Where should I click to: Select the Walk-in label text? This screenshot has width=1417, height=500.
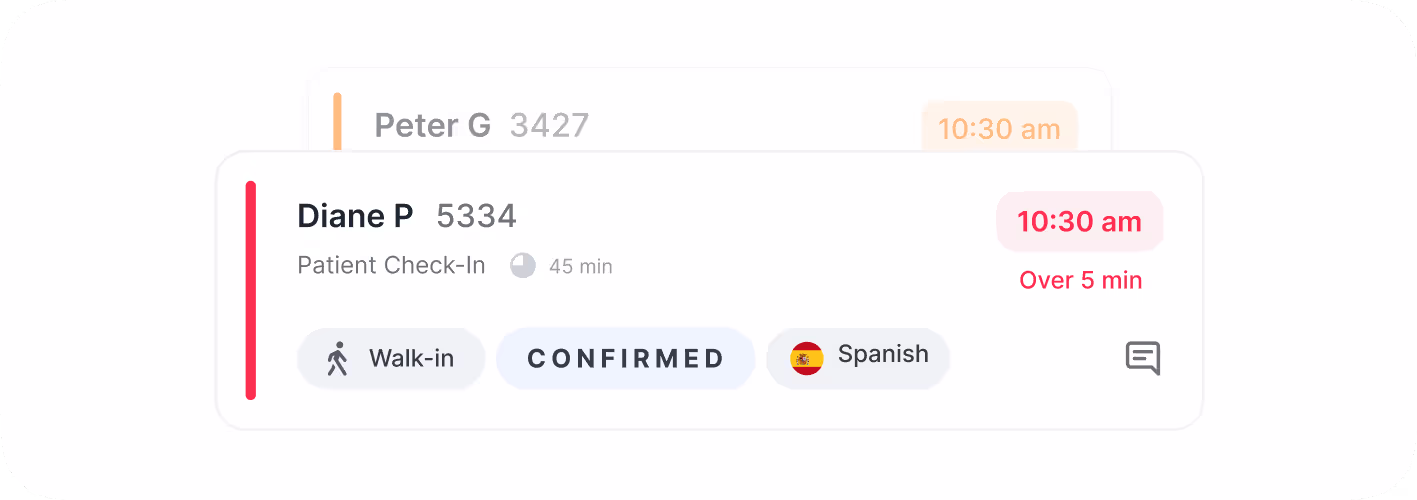(x=411, y=358)
